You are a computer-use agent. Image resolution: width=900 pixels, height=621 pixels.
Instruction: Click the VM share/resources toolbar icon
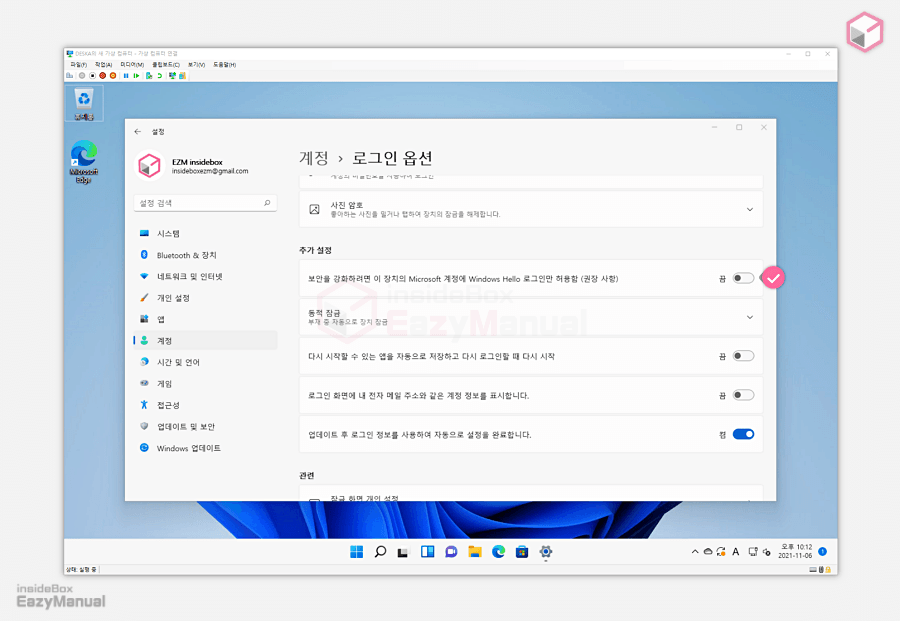click(x=183, y=75)
